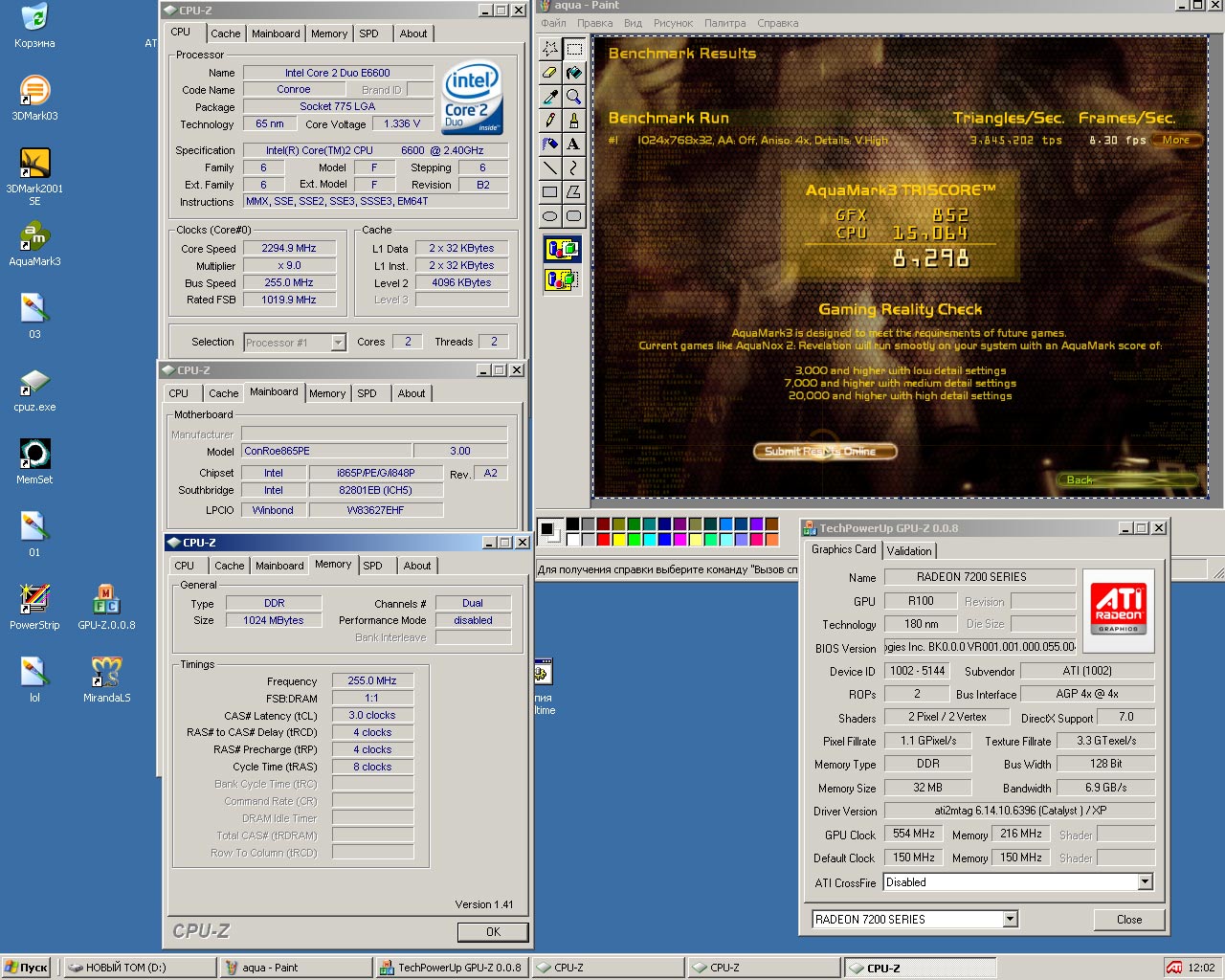
Task: Choose the bright blue palette swatch
Action: click(x=664, y=539)
